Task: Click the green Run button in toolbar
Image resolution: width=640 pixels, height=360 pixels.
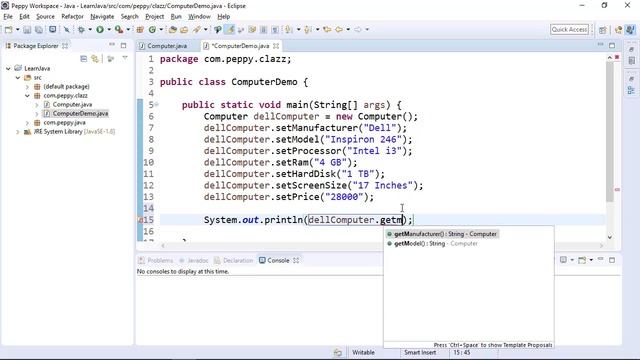Action: click(100, 30)
